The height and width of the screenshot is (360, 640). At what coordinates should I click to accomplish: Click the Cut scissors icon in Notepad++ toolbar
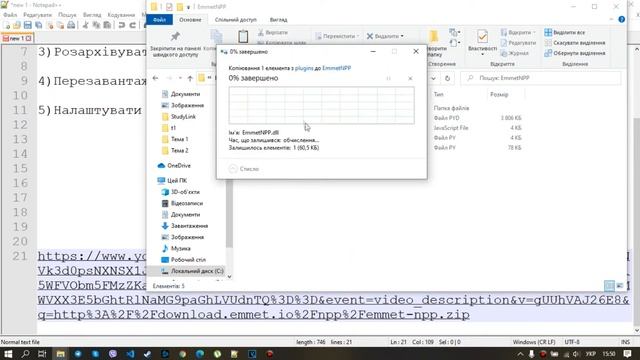pos(85,25)
